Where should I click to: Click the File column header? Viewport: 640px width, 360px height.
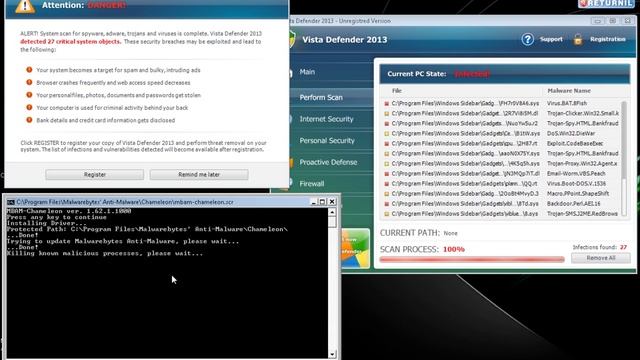pos(397,91)
